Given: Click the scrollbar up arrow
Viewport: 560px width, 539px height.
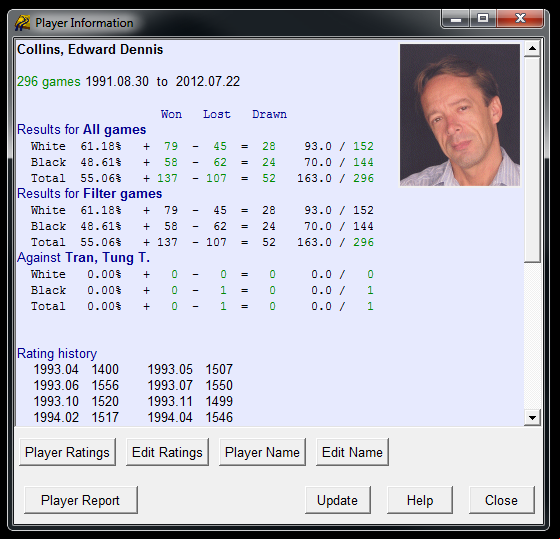Looking at the screenshot, I should [x=532, y=49].
